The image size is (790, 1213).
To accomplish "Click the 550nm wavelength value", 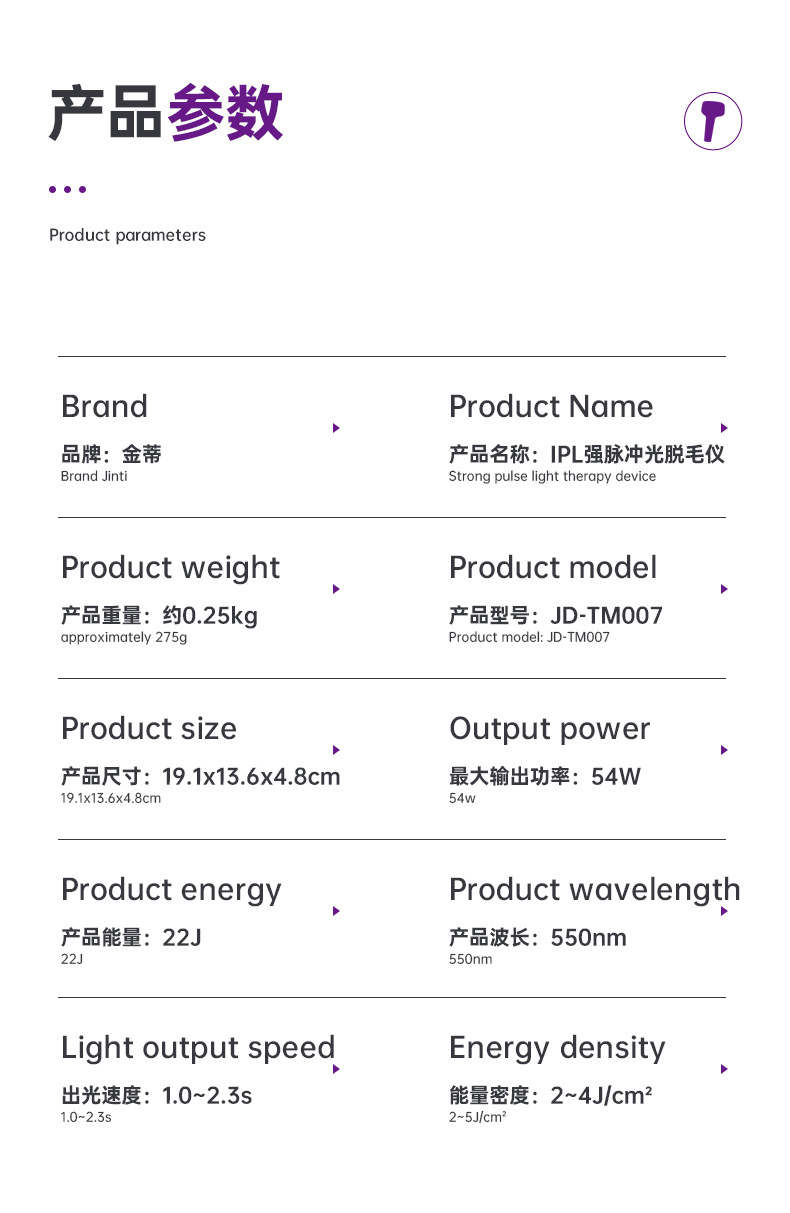I will tap(589, 938).
